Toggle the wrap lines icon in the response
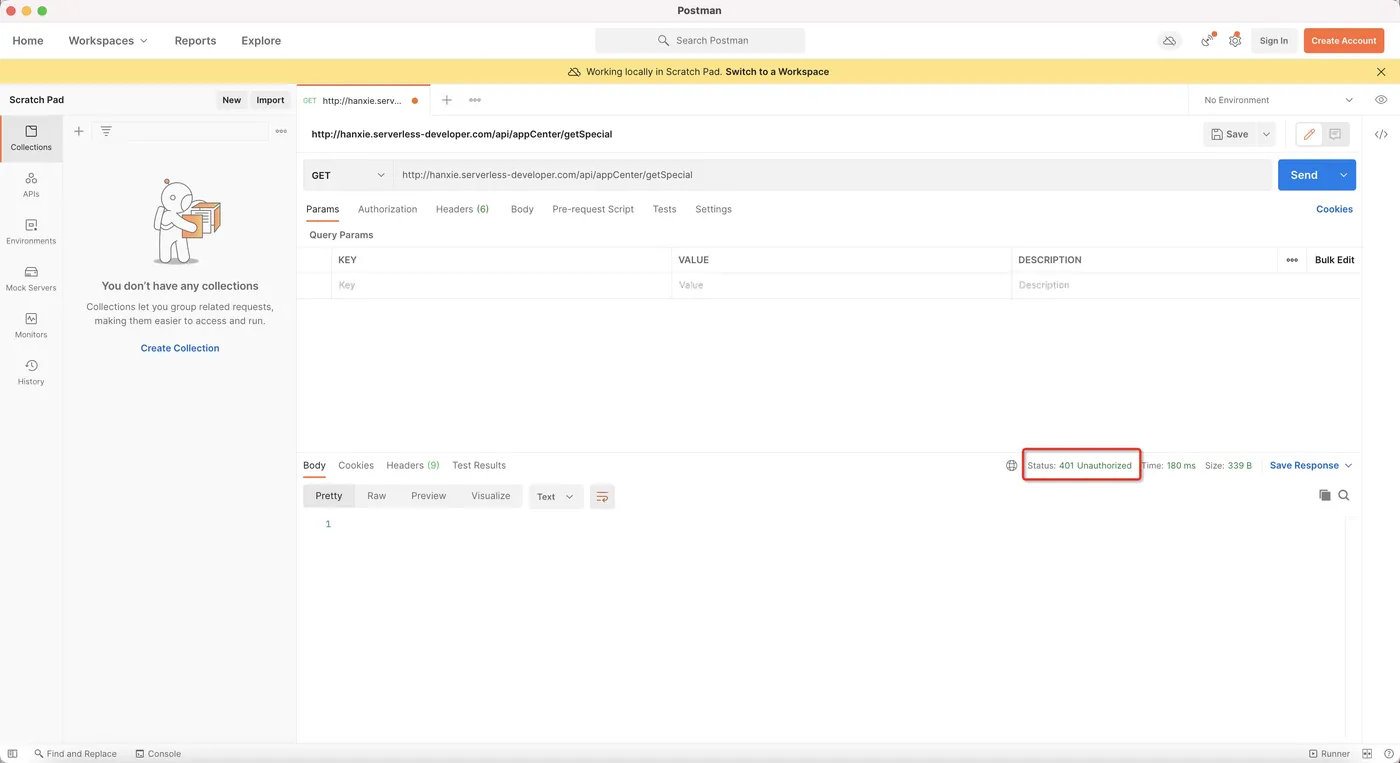The width and height of the screenshot is (1400, 763). (602, 496)
